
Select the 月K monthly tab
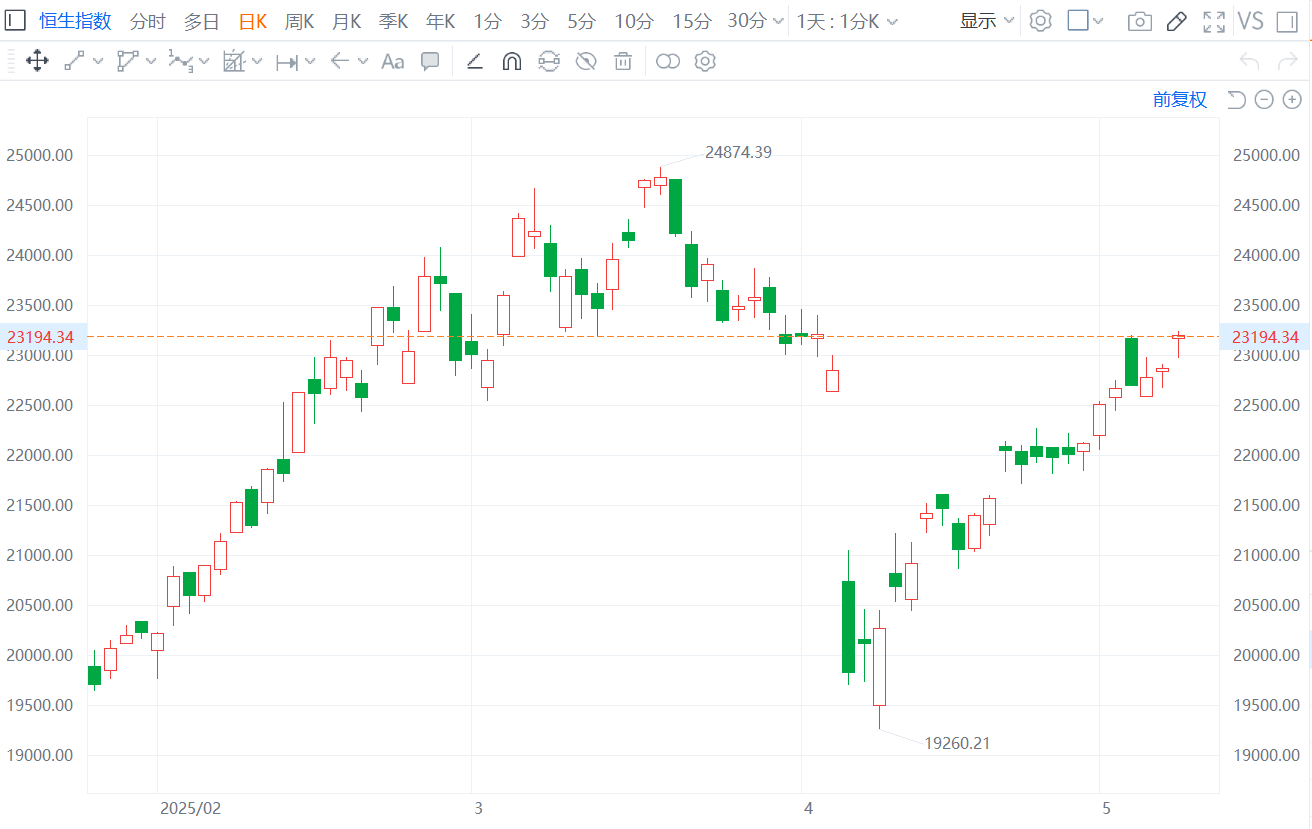click(x=347, y=21)
